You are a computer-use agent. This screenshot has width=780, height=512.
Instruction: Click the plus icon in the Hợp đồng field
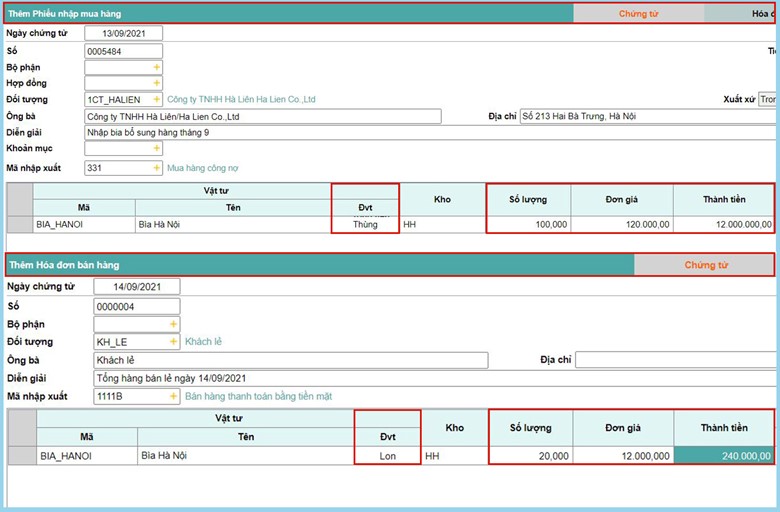156,83
